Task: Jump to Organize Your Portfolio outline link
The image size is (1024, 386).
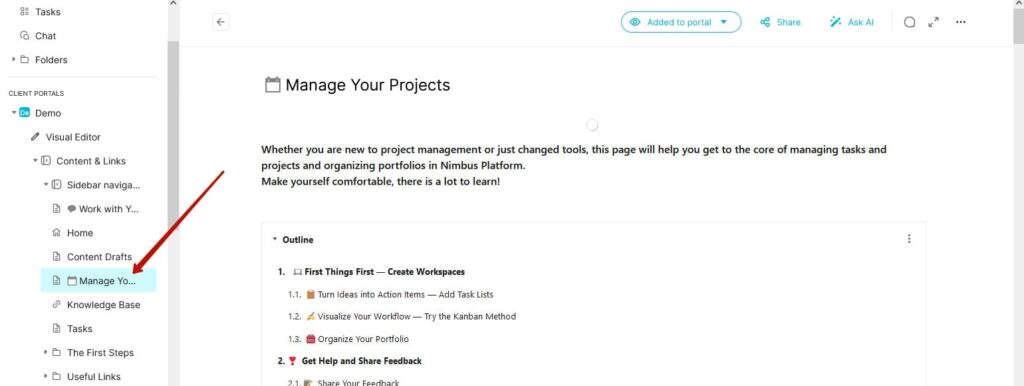Action: point(363,339)
